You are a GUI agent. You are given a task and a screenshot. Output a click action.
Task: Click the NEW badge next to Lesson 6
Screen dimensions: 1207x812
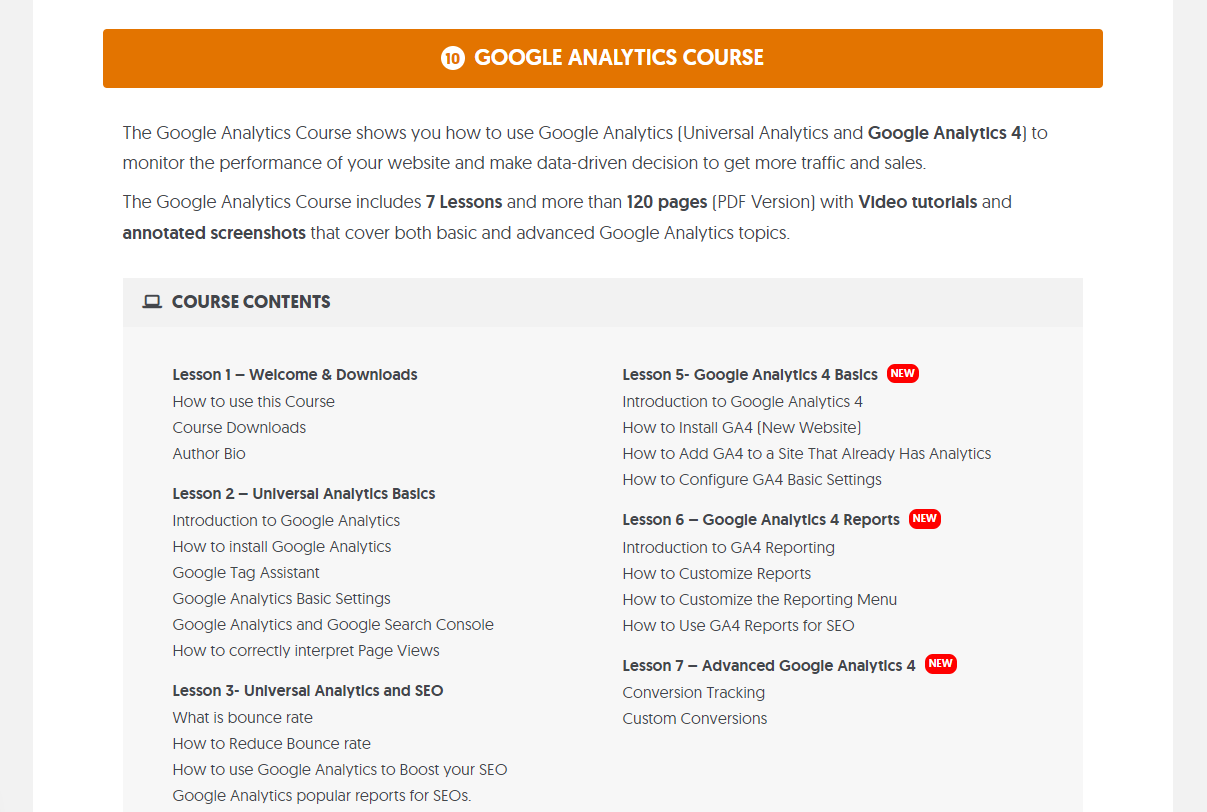(925, 518)
